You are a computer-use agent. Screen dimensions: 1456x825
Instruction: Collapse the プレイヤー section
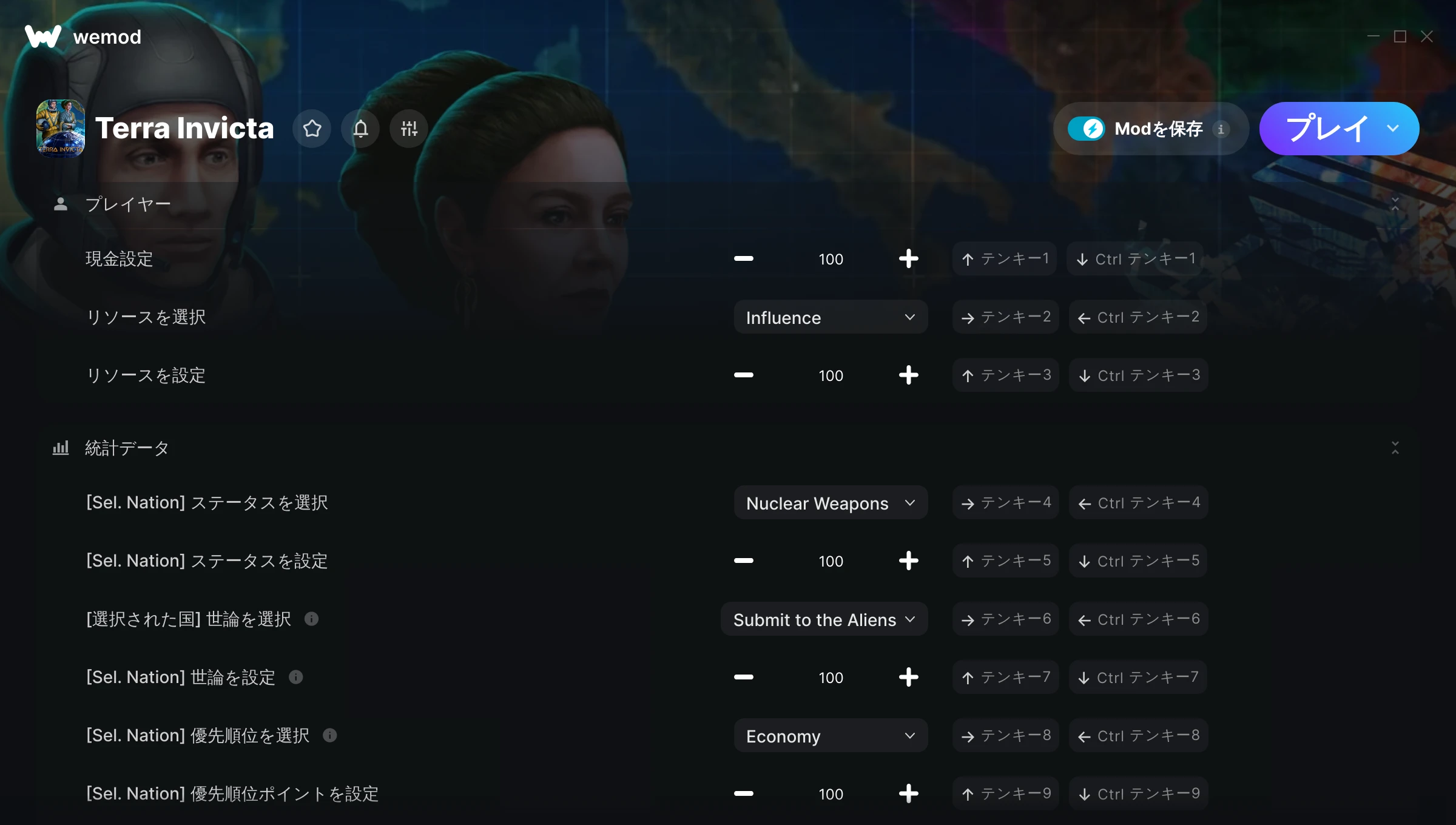pos(1395,204)
